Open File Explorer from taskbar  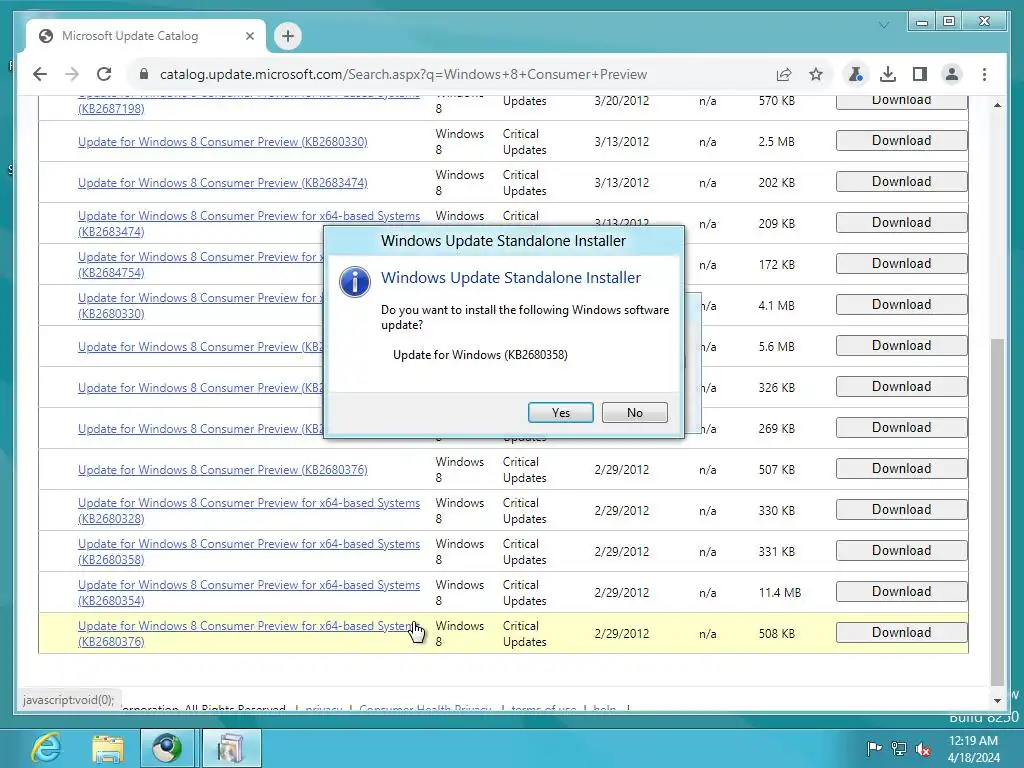pyautogui.click(x=107, y=748)
